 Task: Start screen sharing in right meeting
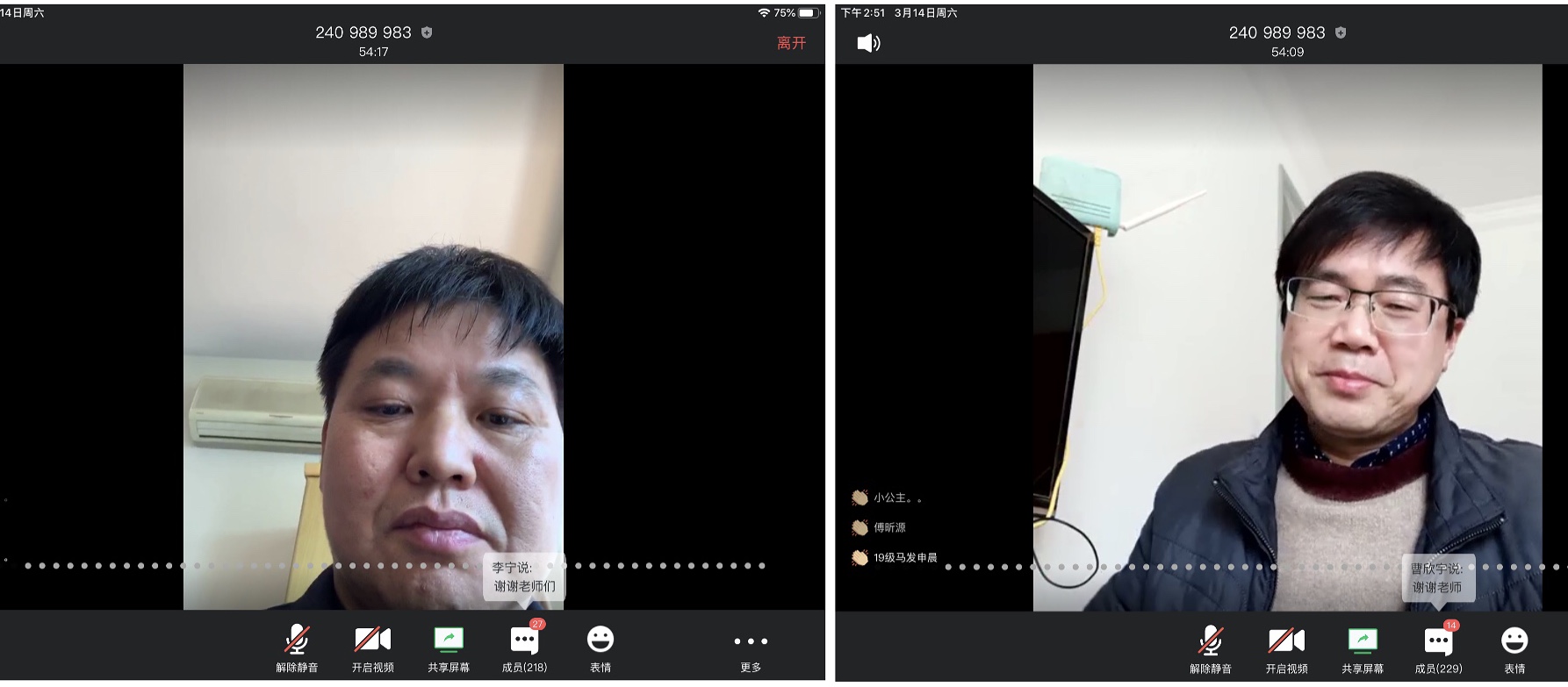1363,648
